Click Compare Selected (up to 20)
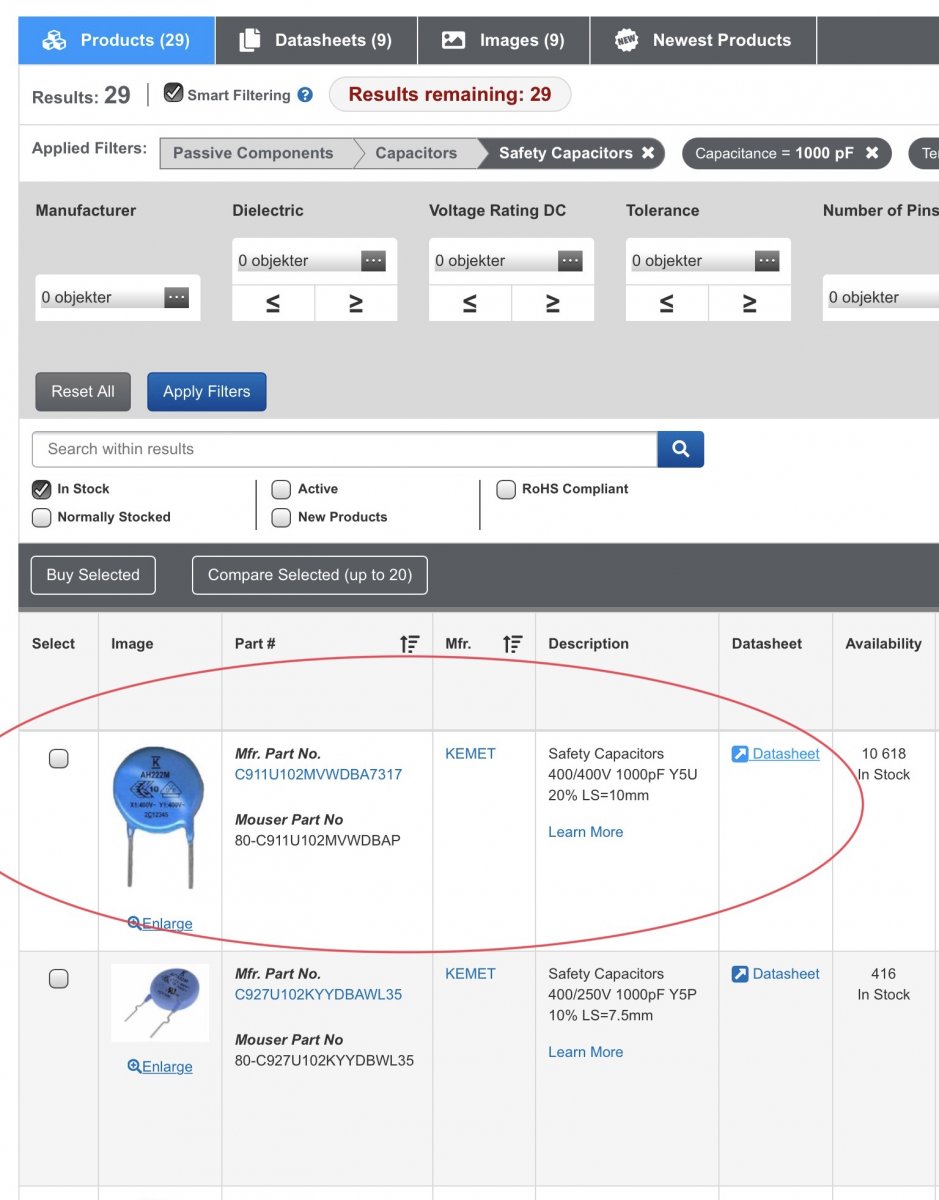 [x=310, y=575]
